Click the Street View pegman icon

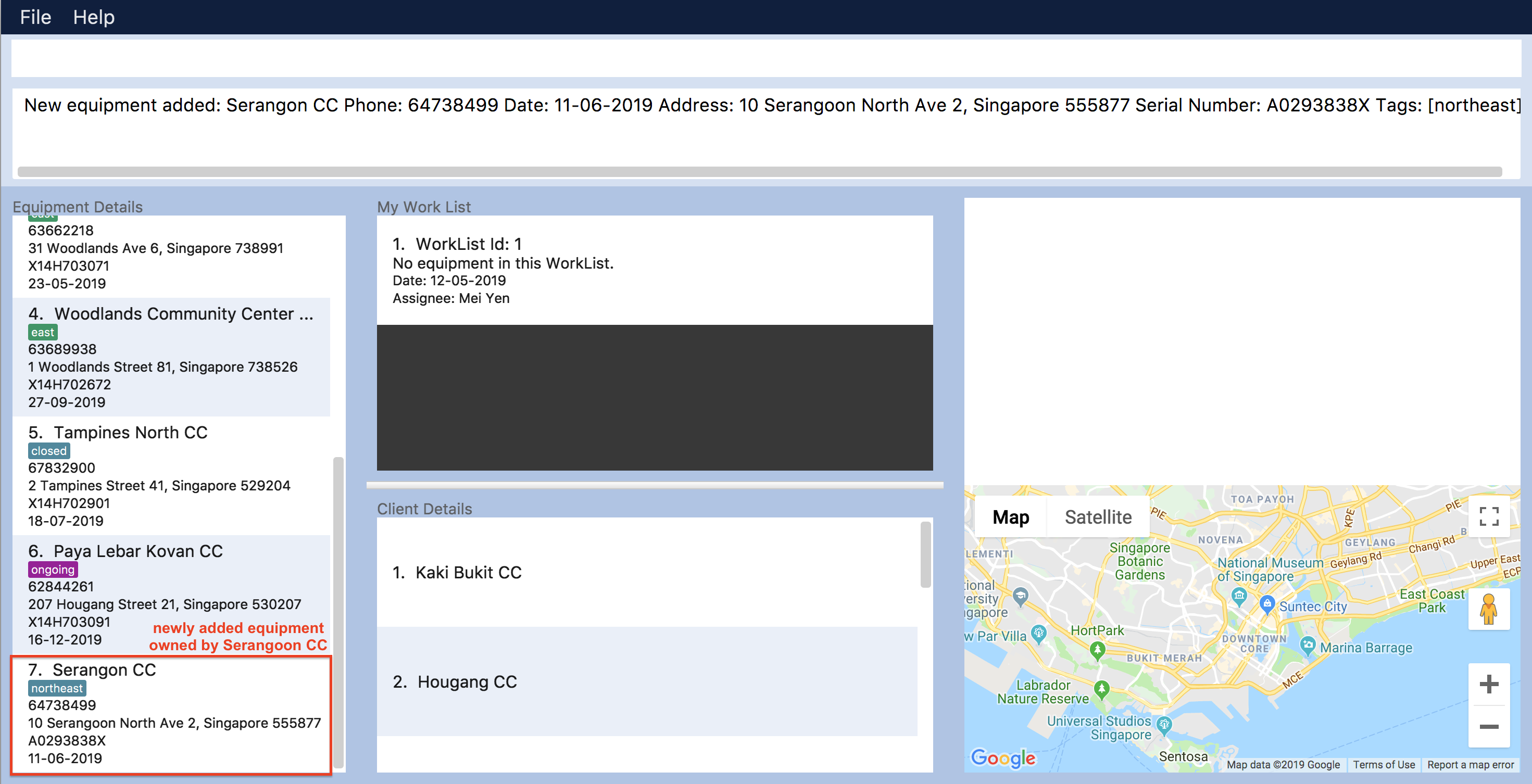1489,609
